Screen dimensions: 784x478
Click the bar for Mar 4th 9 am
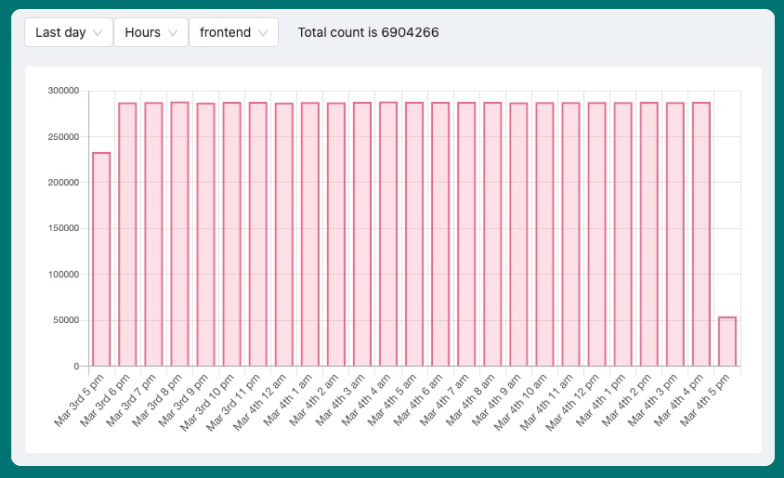pyautogui.click(x=518, y=234)
